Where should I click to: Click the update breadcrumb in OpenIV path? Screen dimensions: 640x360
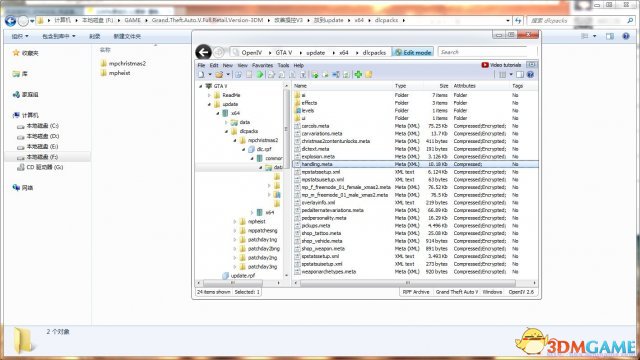coord(316,53)
